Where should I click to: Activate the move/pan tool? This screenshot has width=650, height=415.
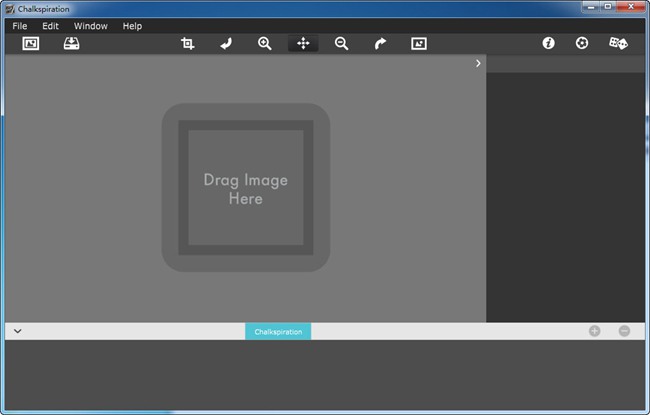click(303, 43)
